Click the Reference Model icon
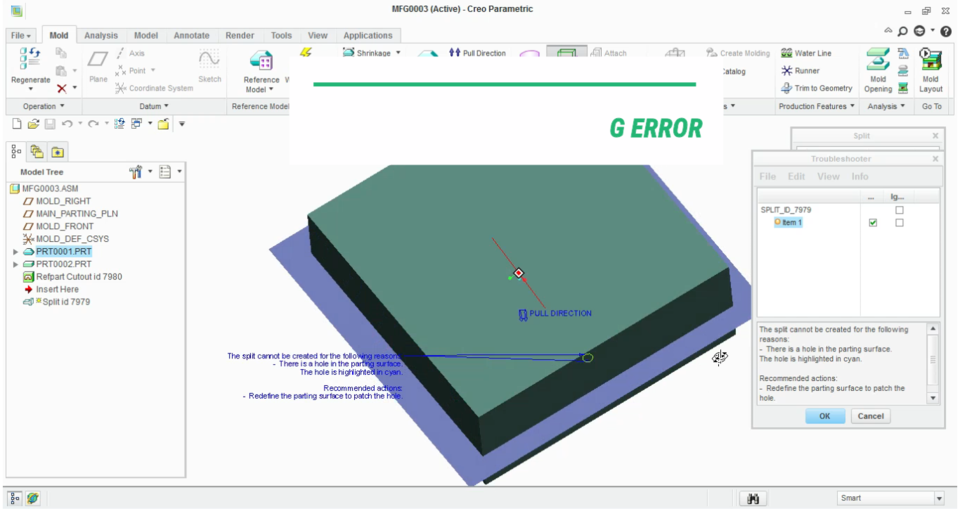Screen dimensions: 960x509 [261, 61]
